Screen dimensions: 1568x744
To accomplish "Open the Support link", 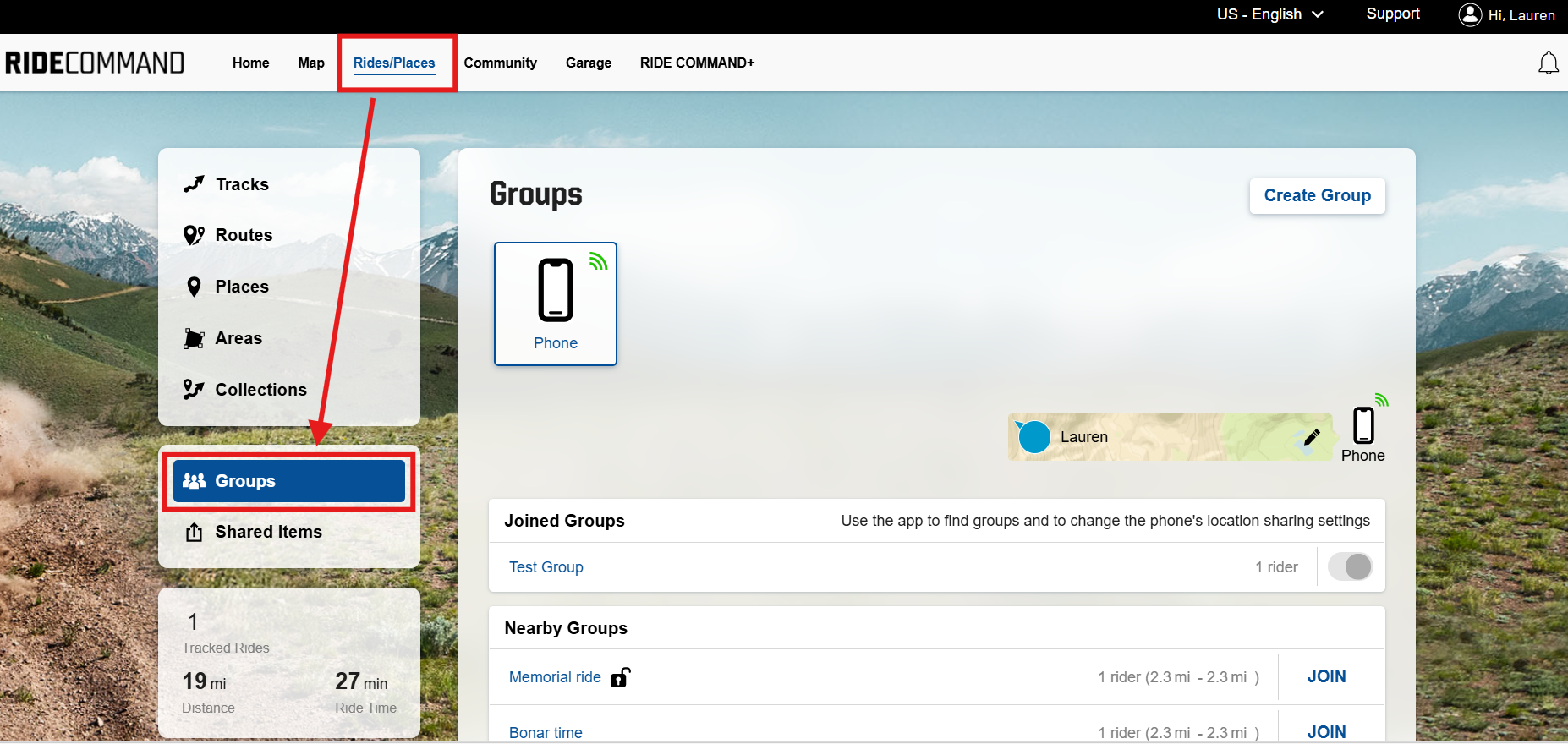I will pos(1393,14).
